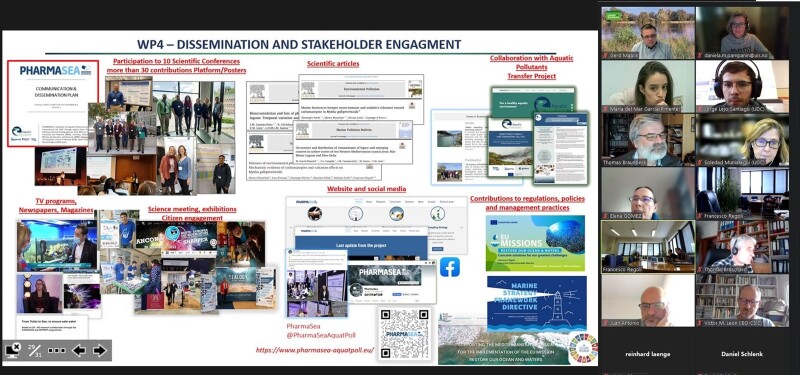Click the EU Missions banner image
The width and height of the screenshot is (800, 375).
pyautogui.click(x=536, y=243)
